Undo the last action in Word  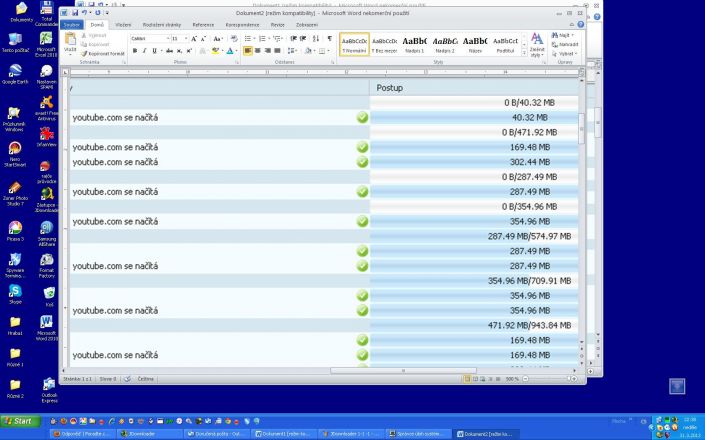point(84,13)
